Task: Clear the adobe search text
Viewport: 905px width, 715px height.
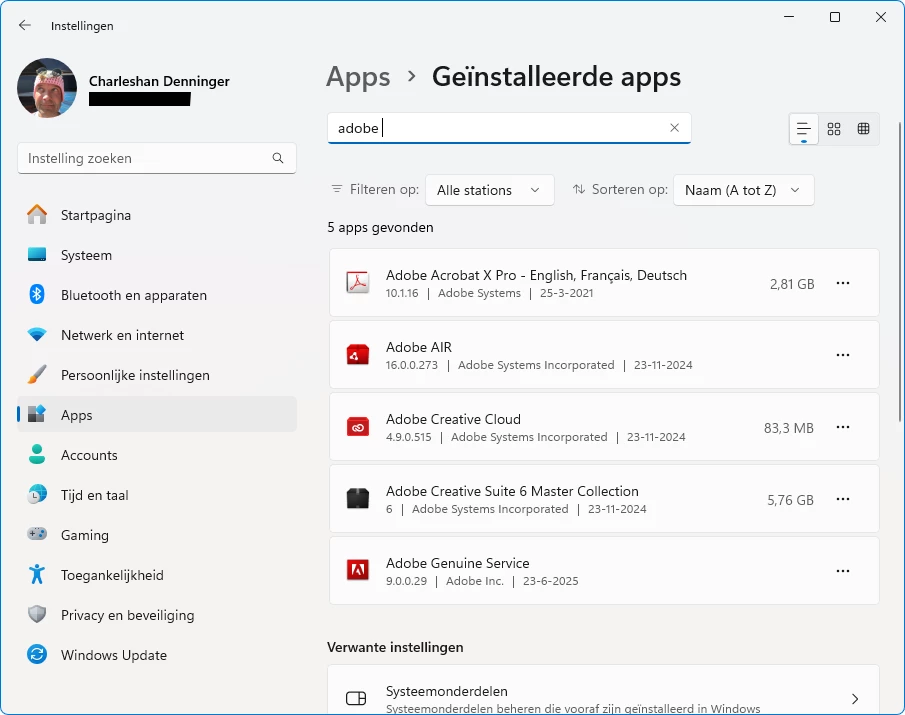Action: (x=674, y=128)
